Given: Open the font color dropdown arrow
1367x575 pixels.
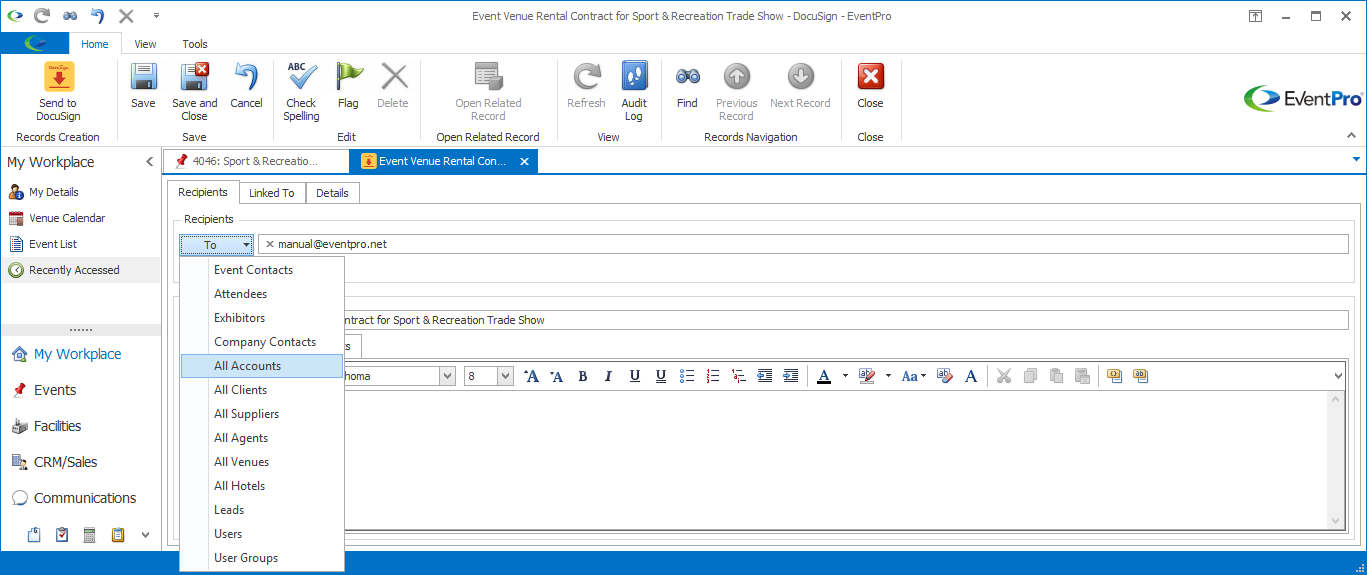Looking at the screenshot, I should pyautogui.click(x=845, y=376).
